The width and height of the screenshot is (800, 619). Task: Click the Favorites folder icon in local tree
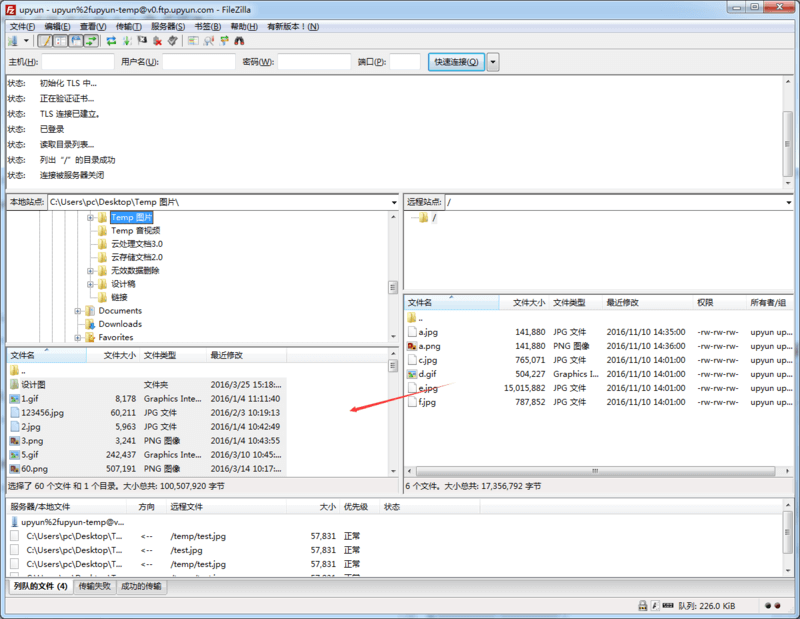pos(90,337)
